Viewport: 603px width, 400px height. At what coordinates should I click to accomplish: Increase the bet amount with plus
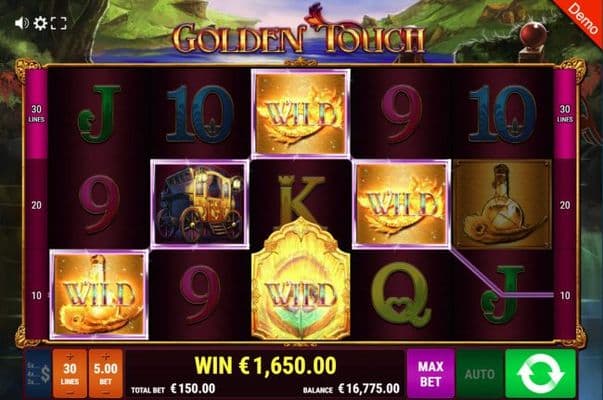[105, 356]
